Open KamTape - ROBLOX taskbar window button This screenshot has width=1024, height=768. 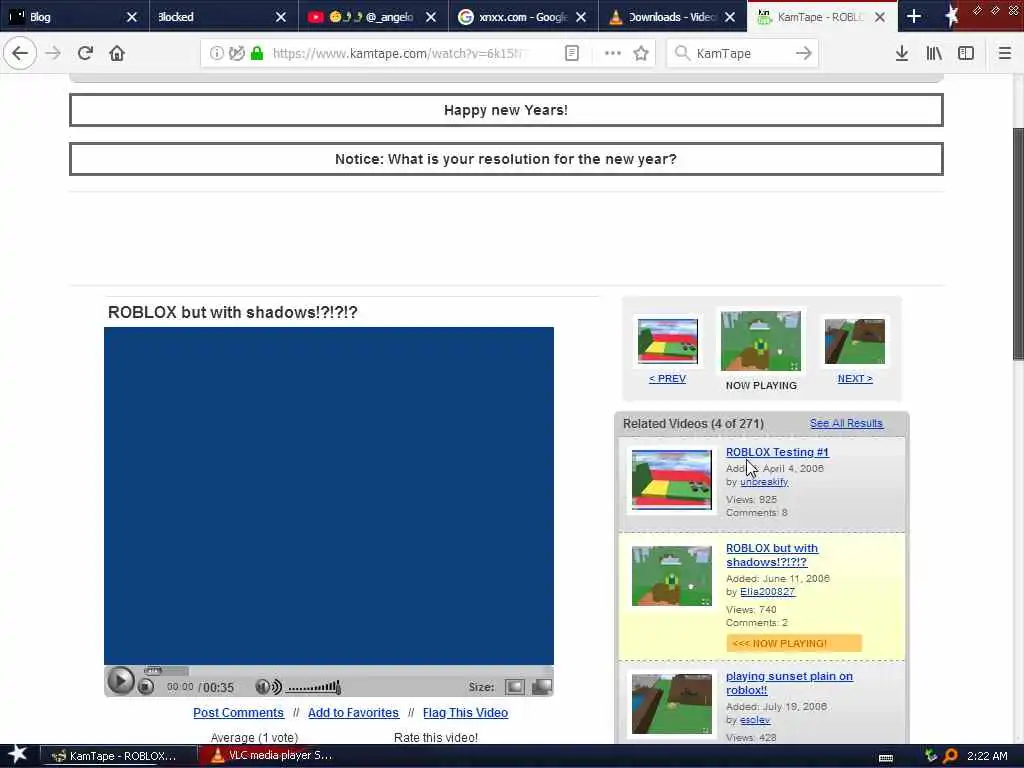pos(120,756)
